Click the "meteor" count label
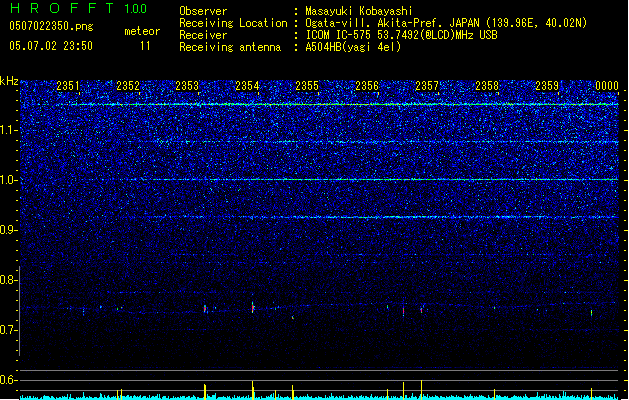629x400 pixels. 142,31
